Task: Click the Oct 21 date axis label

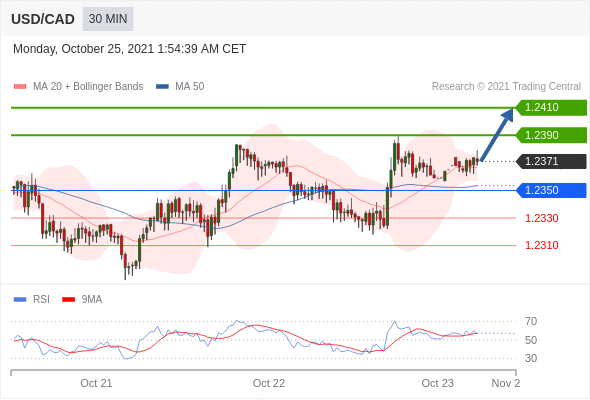Action: [96, 383]
